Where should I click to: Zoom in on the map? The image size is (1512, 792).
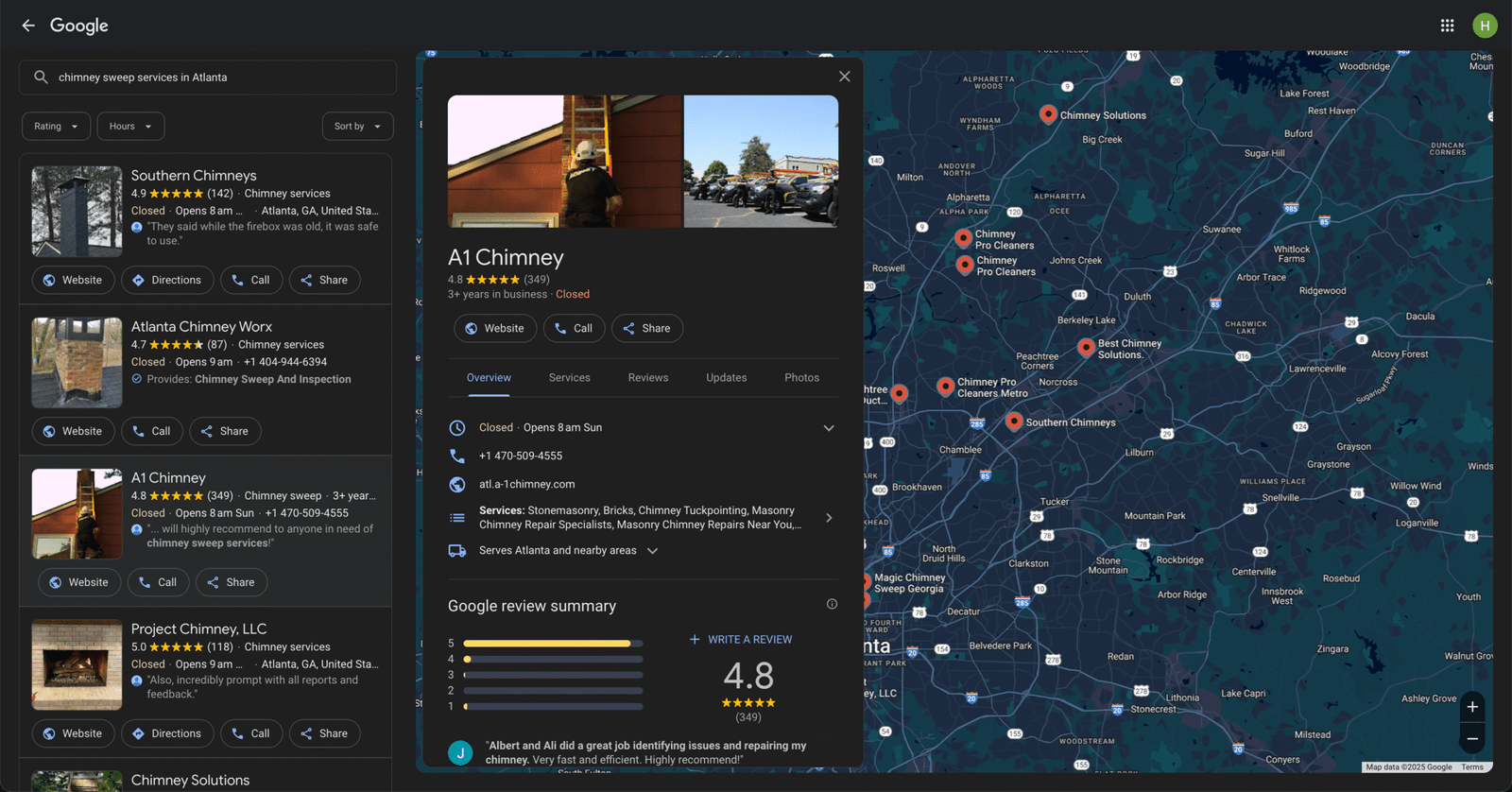[x=1472, y=707]
